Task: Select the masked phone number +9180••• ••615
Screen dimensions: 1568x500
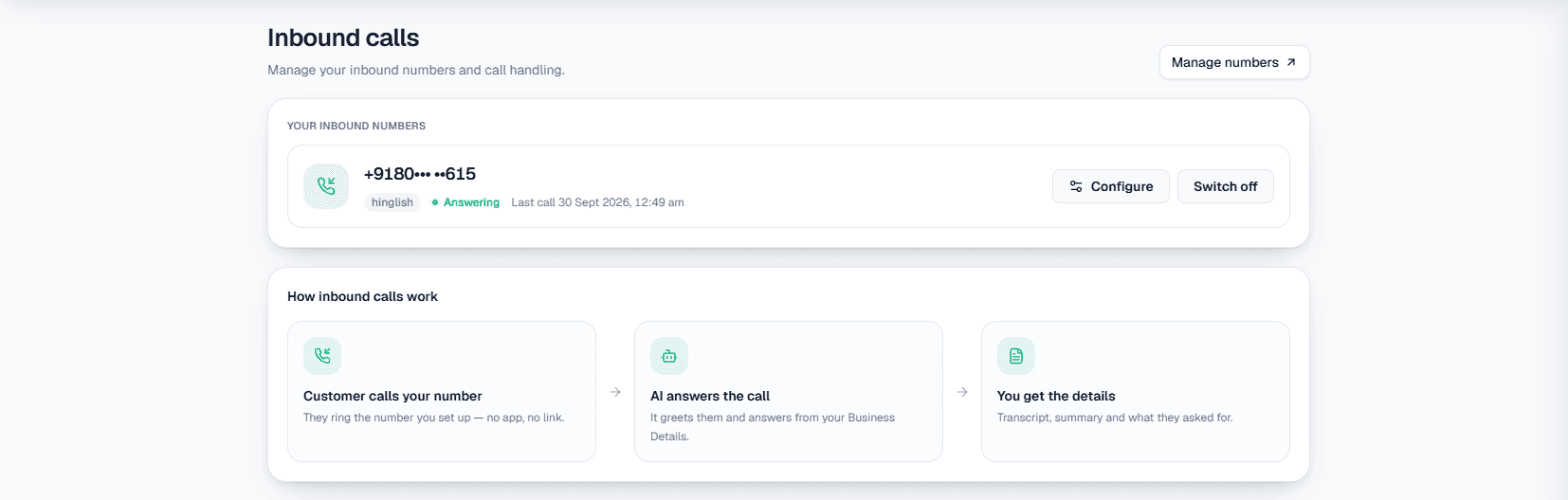Action: pyautogui.click(x=420, y=174)
